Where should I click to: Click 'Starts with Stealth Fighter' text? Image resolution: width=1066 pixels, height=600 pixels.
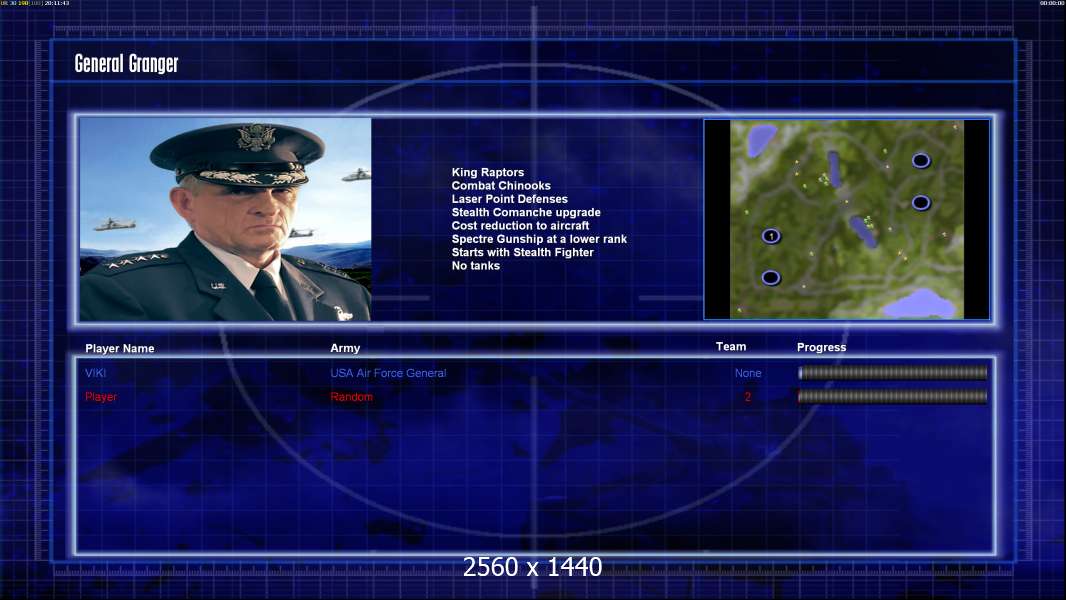click(x=522, y=252)
